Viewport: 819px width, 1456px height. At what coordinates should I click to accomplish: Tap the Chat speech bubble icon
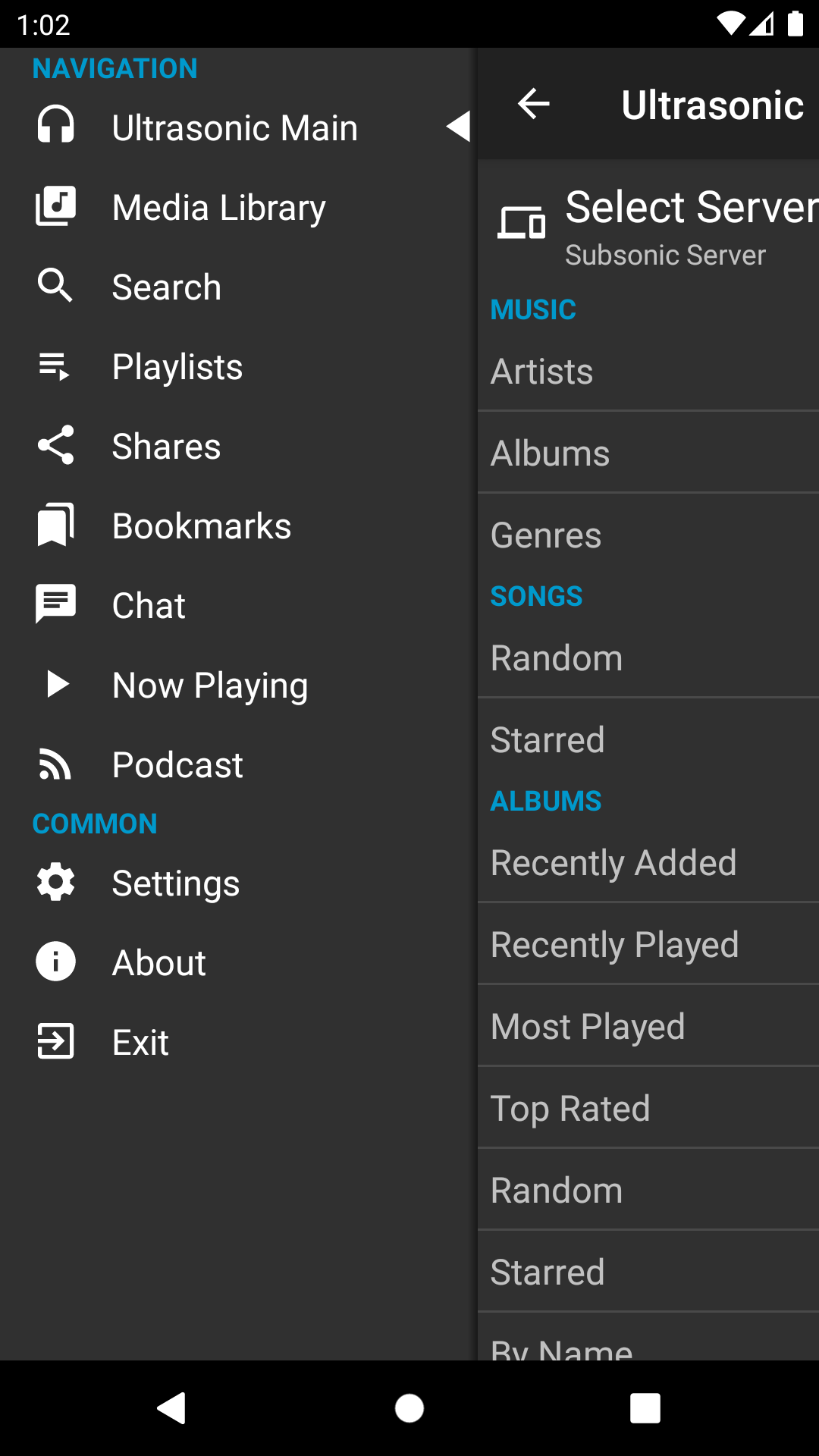click(55, 604)
